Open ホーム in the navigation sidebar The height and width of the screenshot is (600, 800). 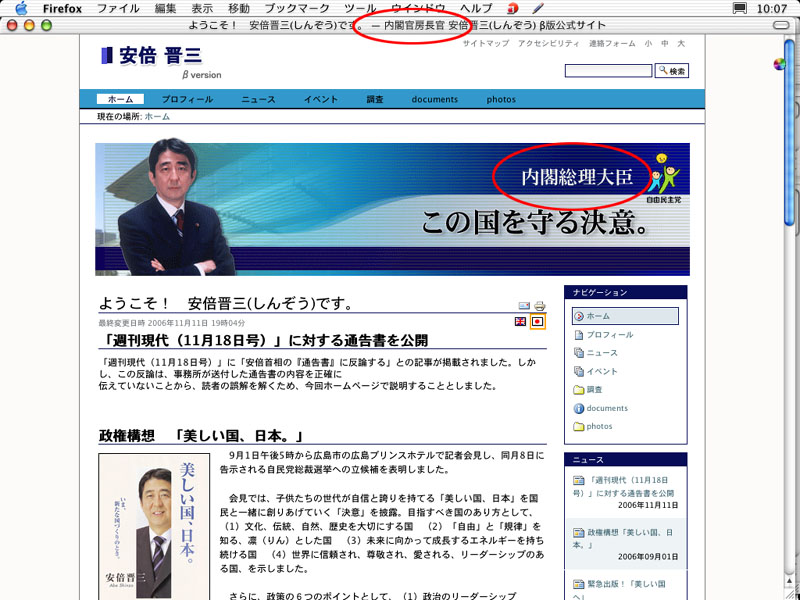(625, 316)
